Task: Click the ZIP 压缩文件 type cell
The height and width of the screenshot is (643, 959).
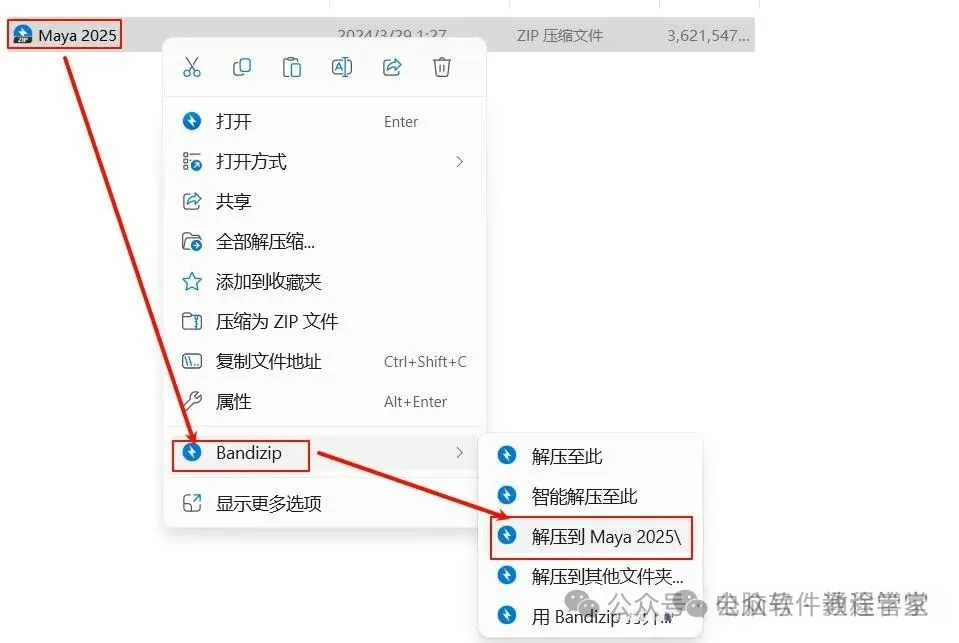Action: (x=560, y=35)
